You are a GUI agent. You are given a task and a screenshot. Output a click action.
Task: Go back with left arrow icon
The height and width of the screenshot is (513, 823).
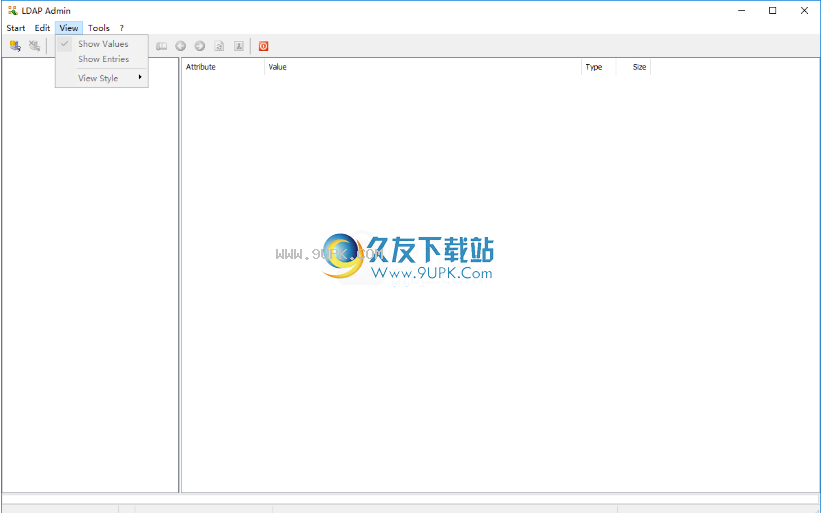click(181, 46)
